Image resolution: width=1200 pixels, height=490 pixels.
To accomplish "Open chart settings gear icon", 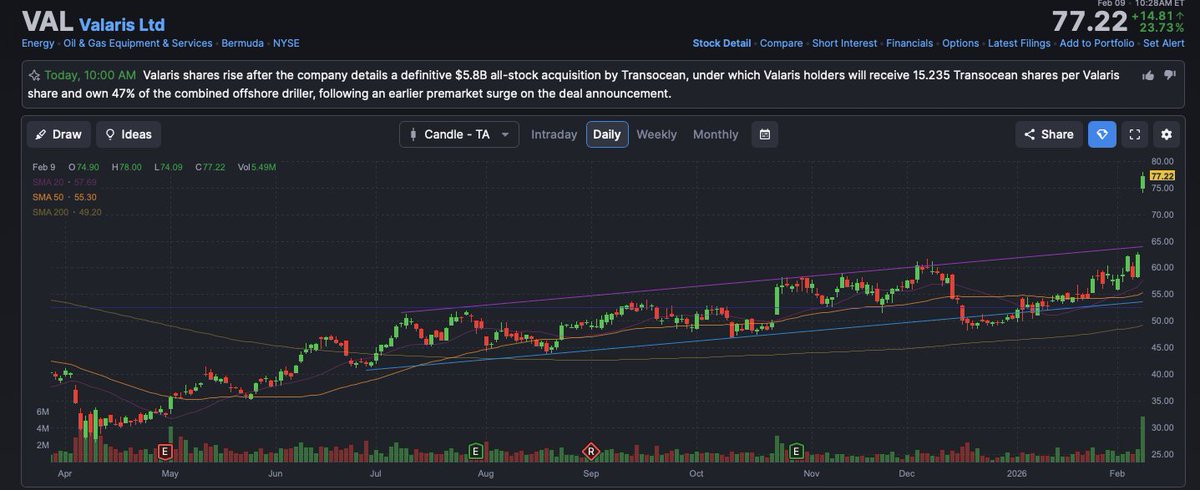I will coord(1166,134).
